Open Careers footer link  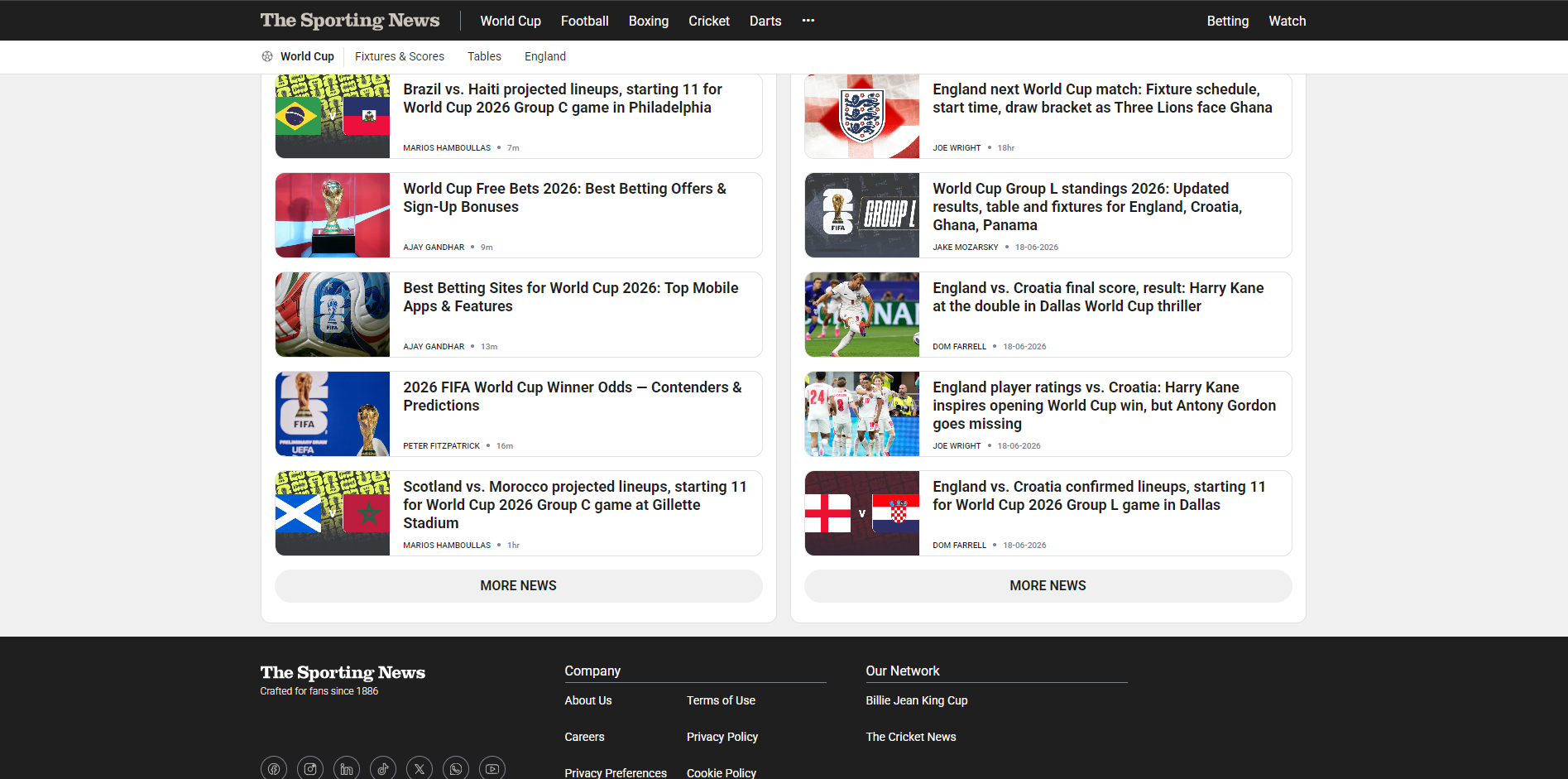[x=584, y=737]
